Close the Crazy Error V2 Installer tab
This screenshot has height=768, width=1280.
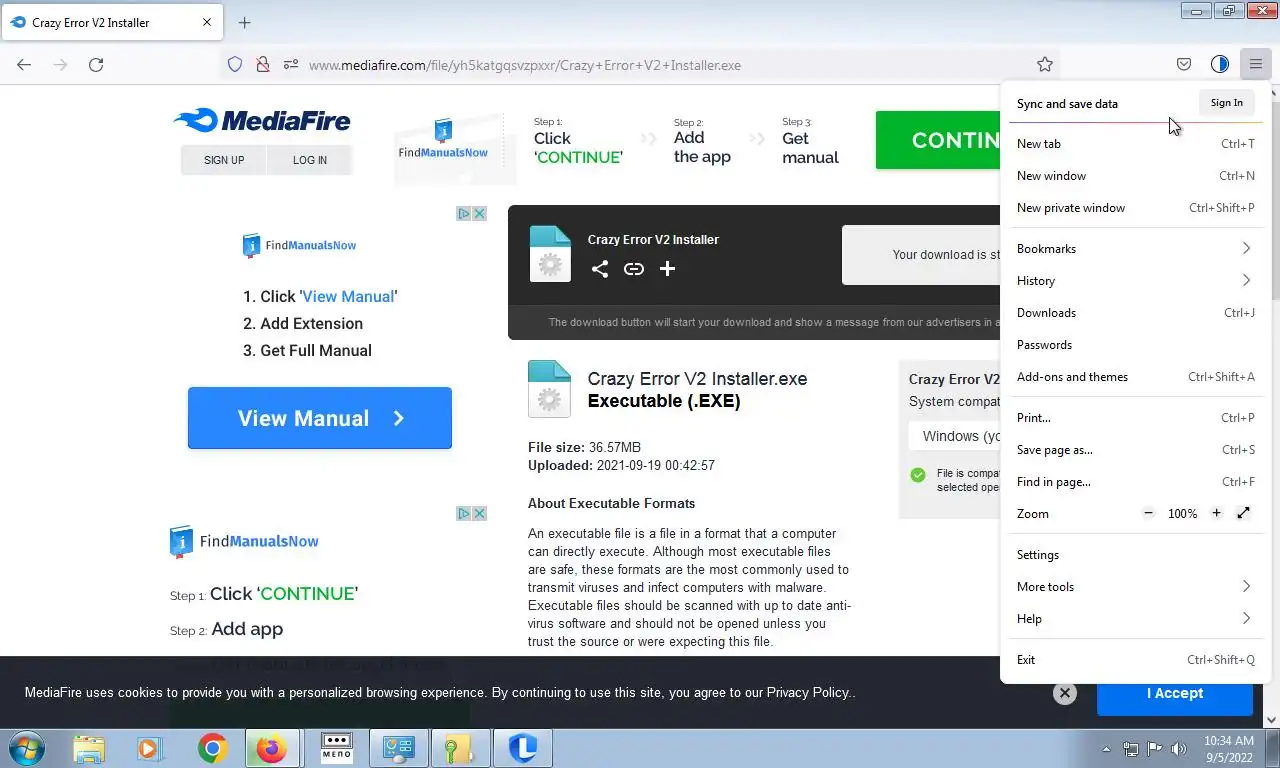pyautogui.click(x=207, y=22)
